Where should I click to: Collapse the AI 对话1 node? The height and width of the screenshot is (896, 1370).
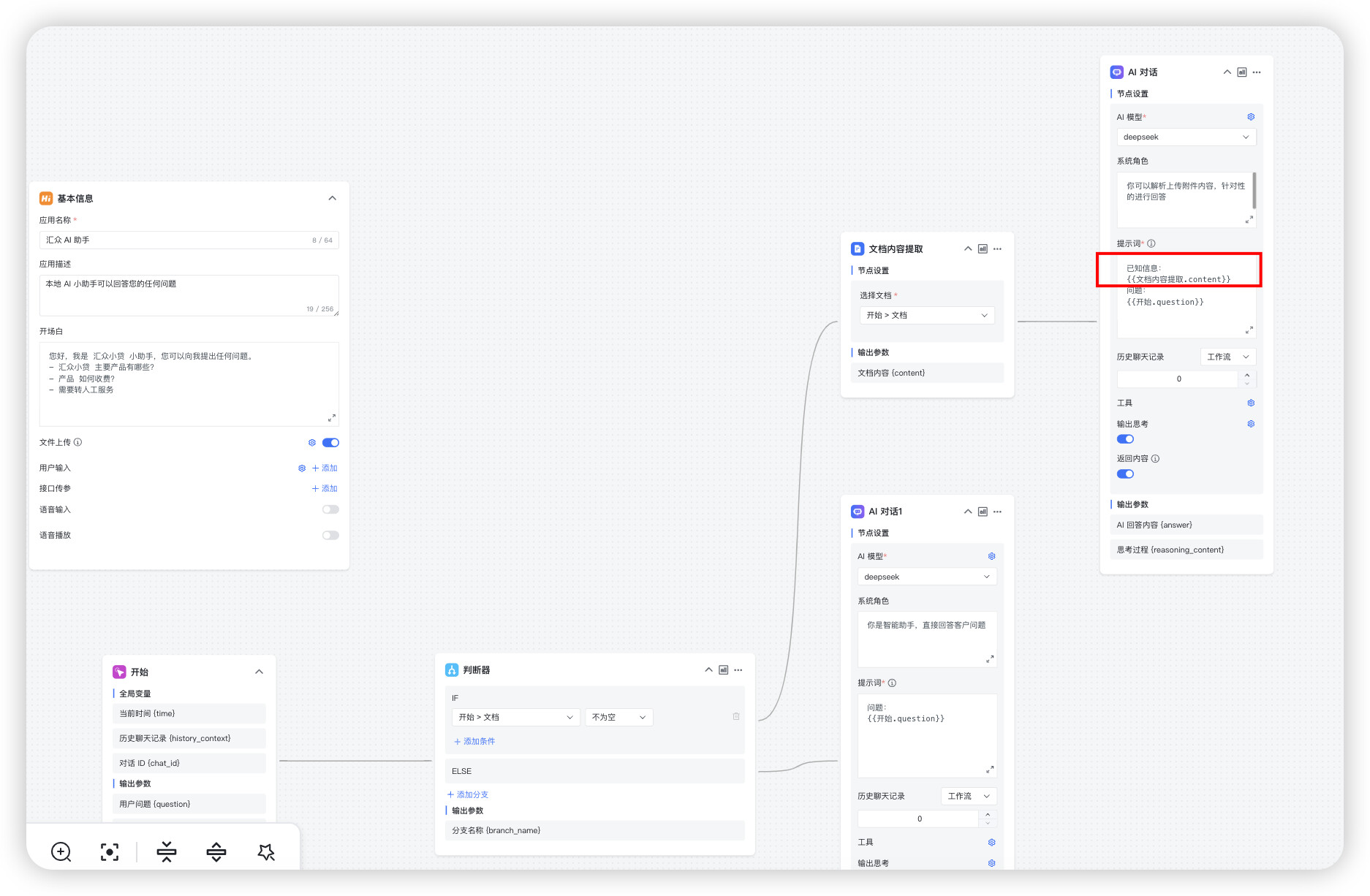click(x=968, y=512)
